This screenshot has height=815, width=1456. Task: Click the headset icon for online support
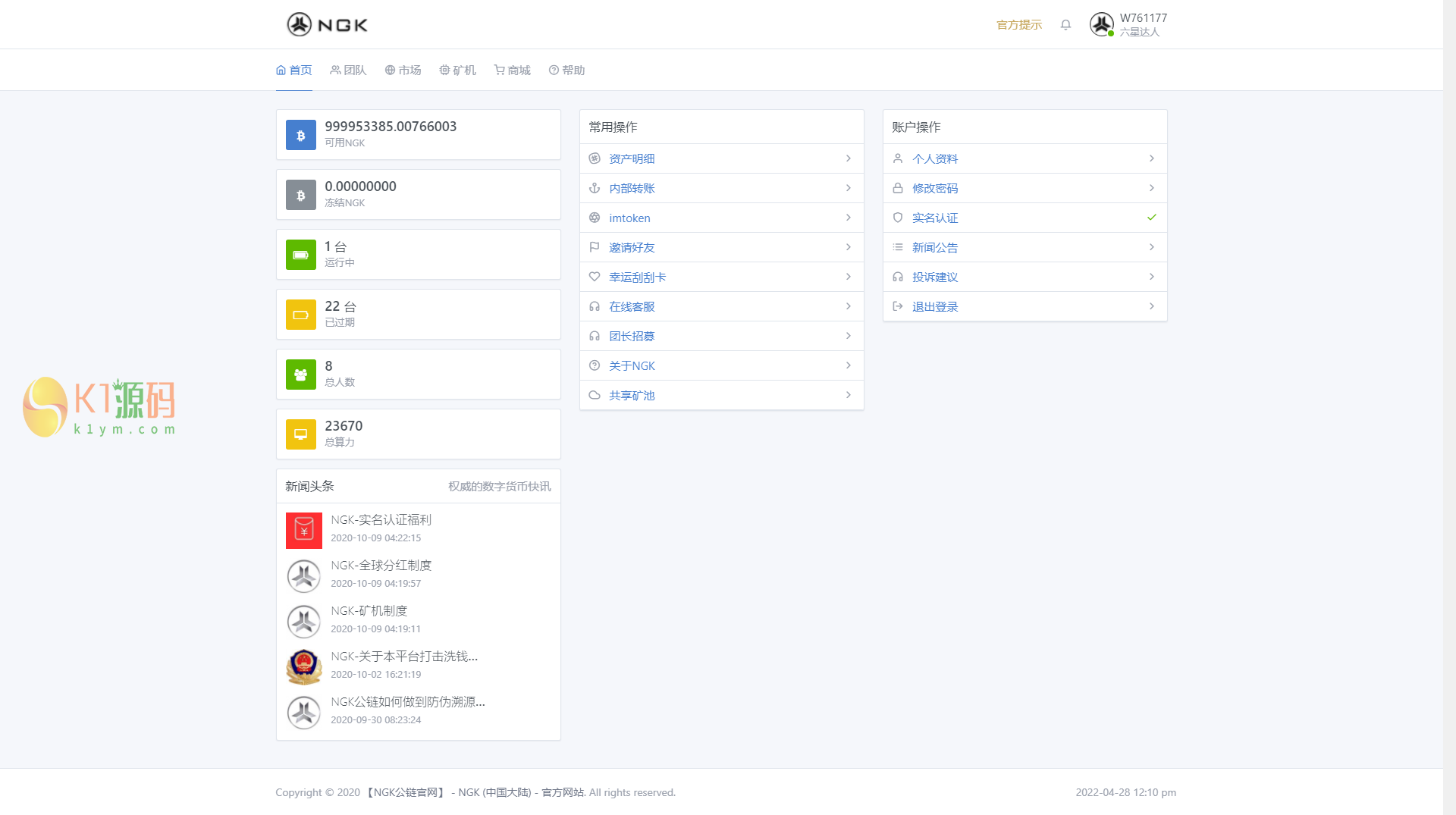pyautogui.click(x=595, y=306)
